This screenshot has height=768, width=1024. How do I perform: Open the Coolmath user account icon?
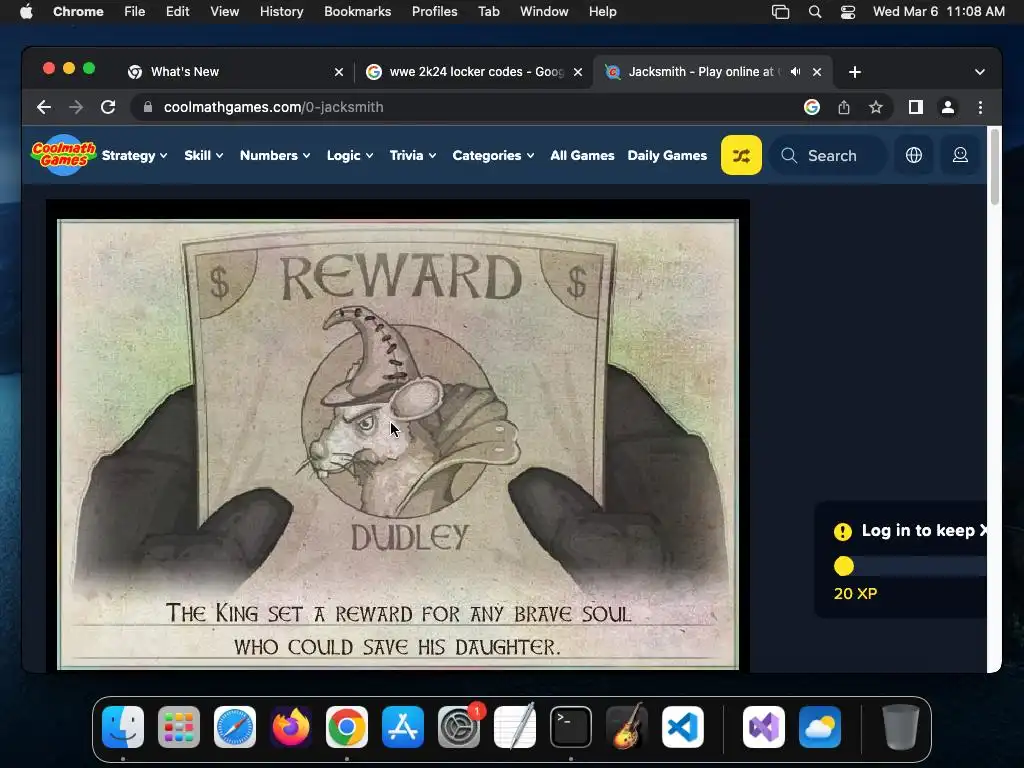(960, 155)
